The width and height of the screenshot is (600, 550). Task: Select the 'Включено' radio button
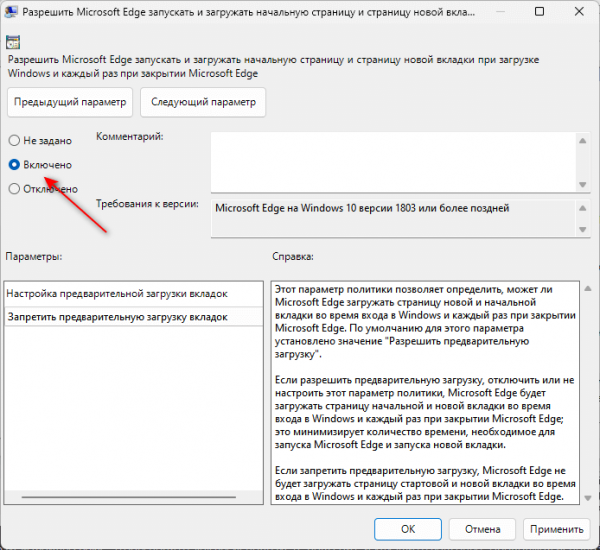pyautogui.click(x=14, y=165)
